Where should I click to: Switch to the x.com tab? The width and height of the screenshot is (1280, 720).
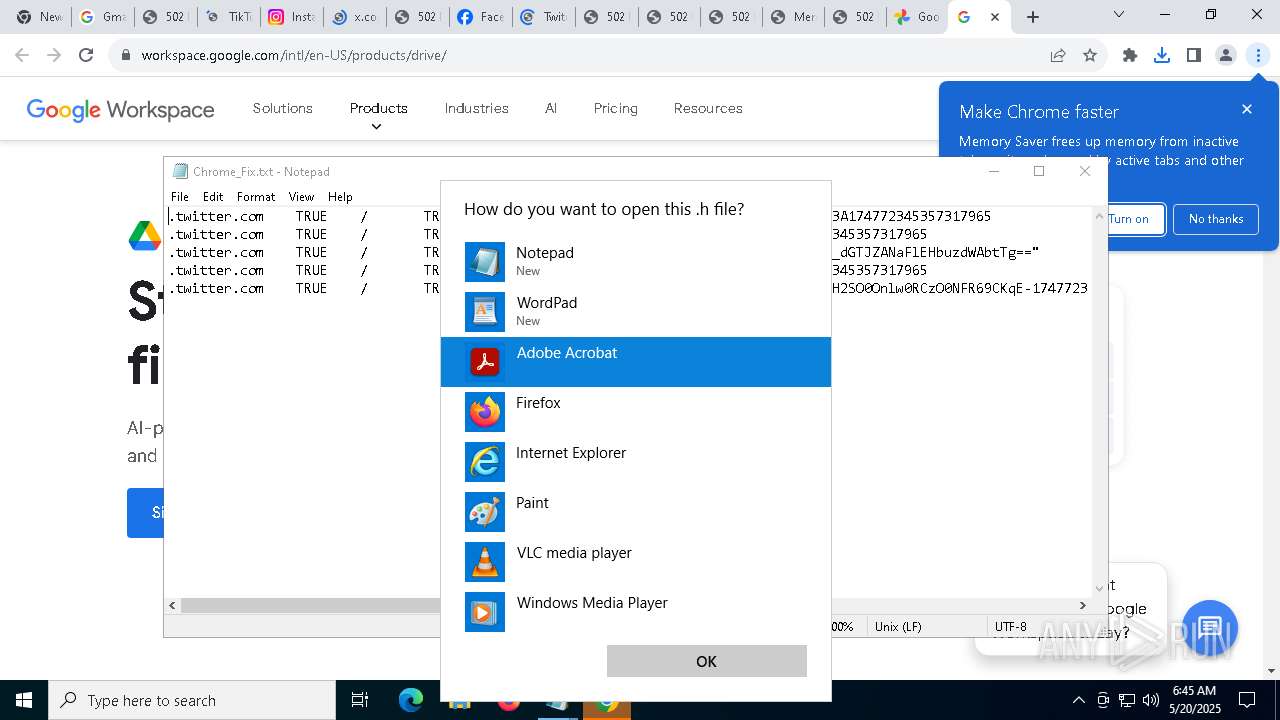(x=354, y=17)
